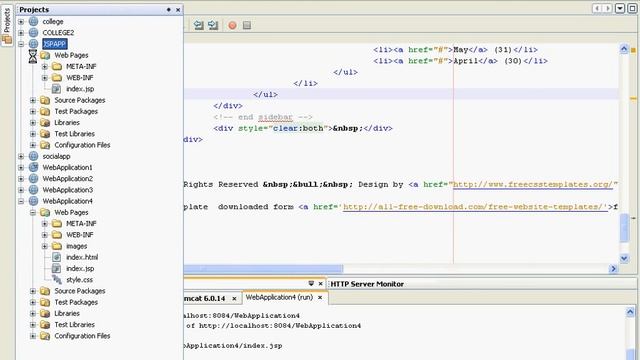Expand Libraries under WebApplication4

[x=33, y=313]
